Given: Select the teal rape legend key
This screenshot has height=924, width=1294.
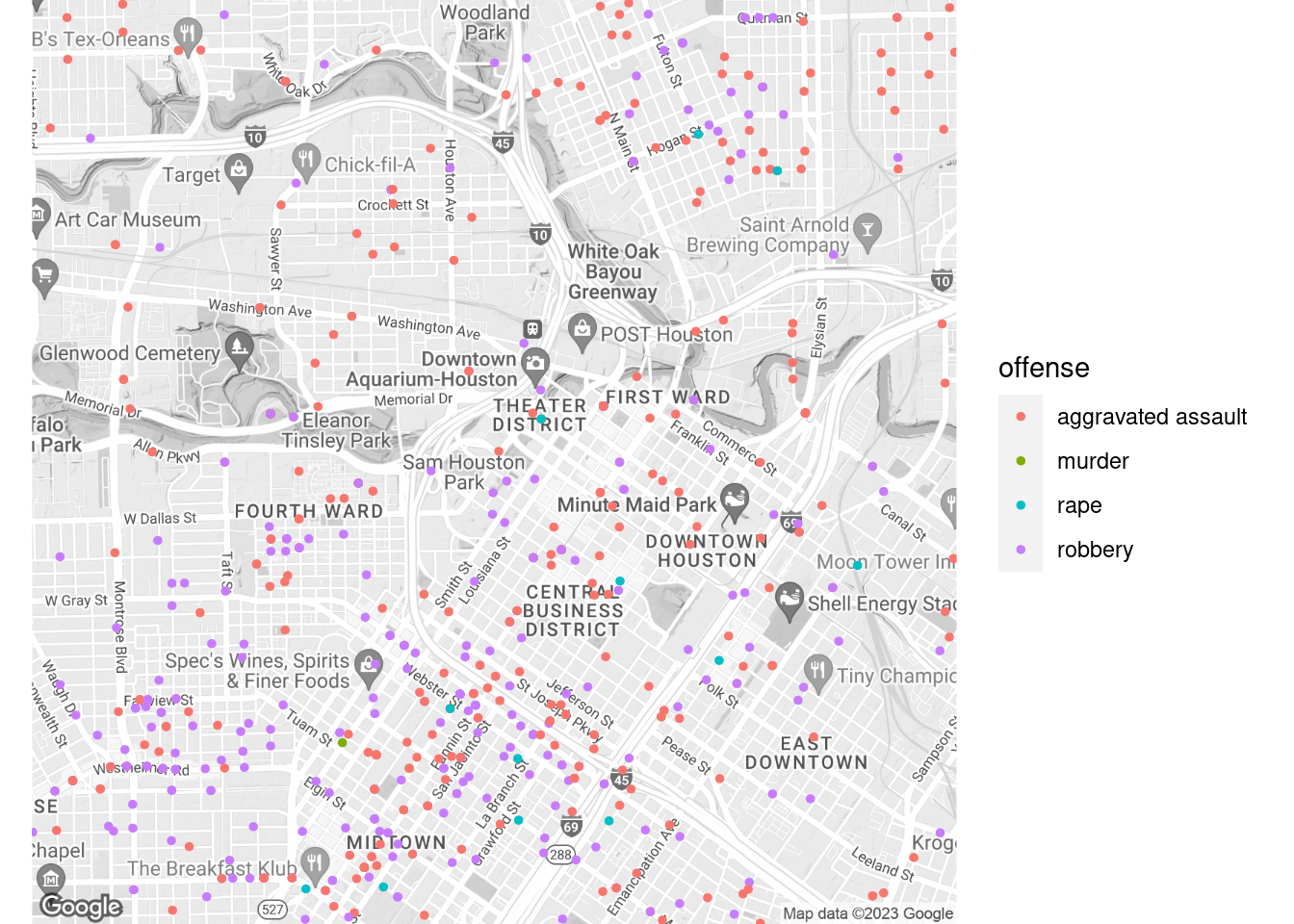Looking at the screenshot, I should coord(1021,505).
